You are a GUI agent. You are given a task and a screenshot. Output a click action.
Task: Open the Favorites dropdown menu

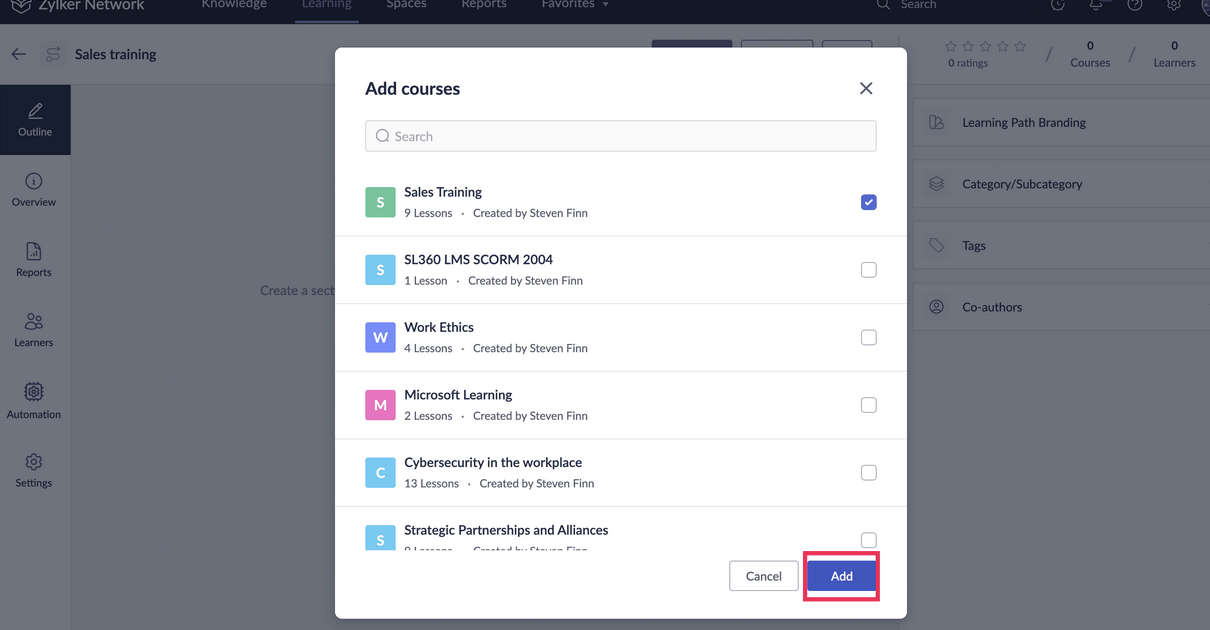575,5
